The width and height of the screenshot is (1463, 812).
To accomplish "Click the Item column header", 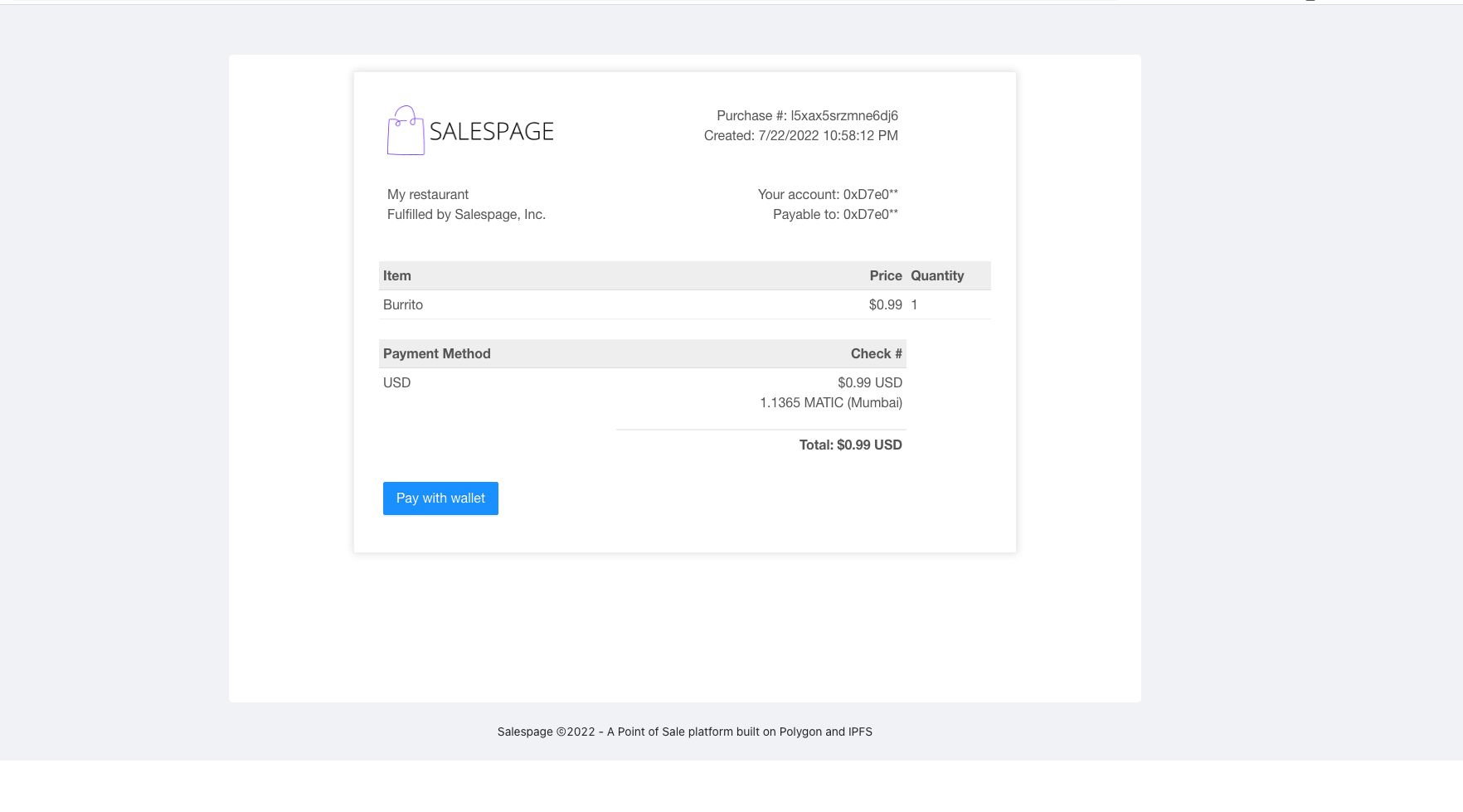I will click(x=397, y=276).
